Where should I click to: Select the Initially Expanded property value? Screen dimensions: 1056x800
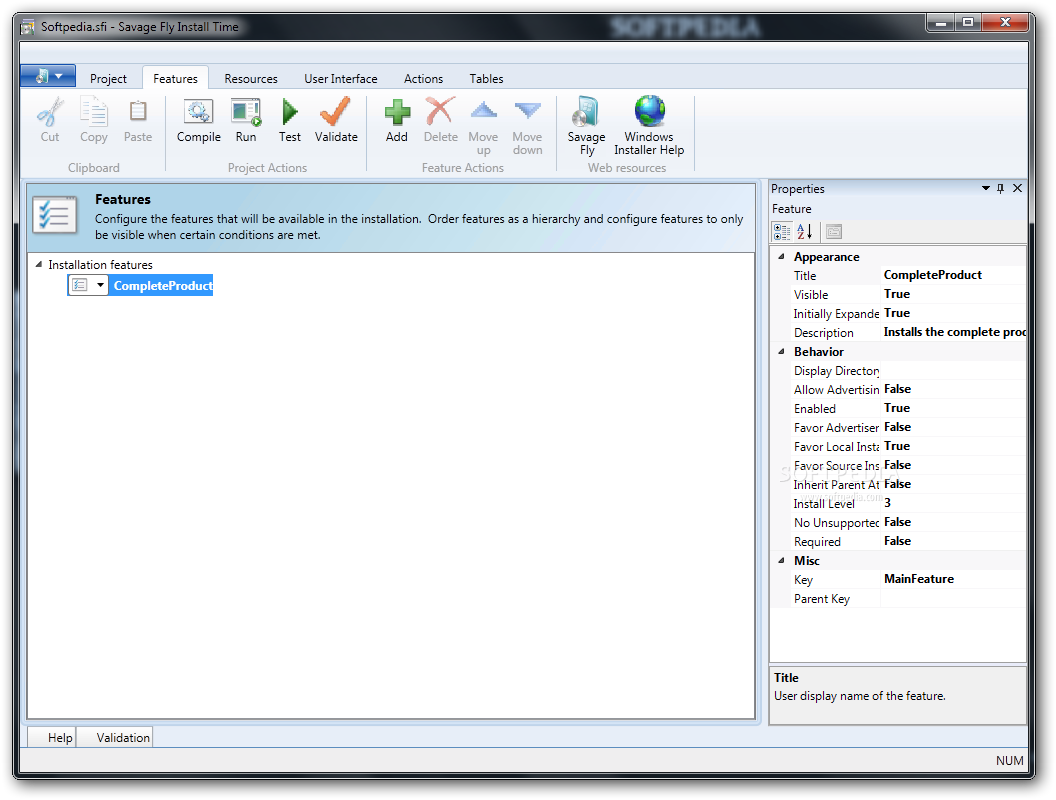pos(954,313)
